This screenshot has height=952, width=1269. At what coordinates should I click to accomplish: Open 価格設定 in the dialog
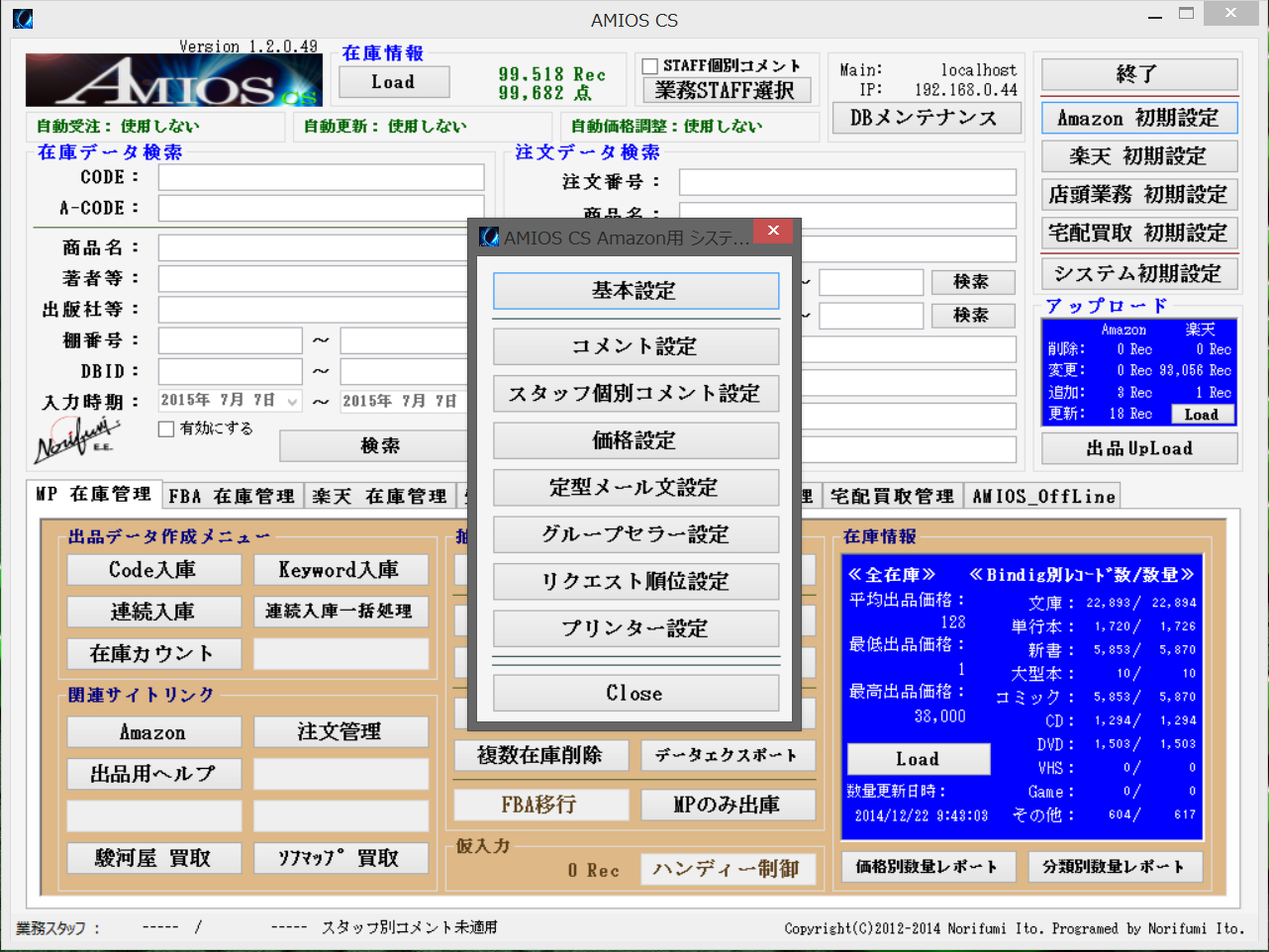(x=635, y=440)
